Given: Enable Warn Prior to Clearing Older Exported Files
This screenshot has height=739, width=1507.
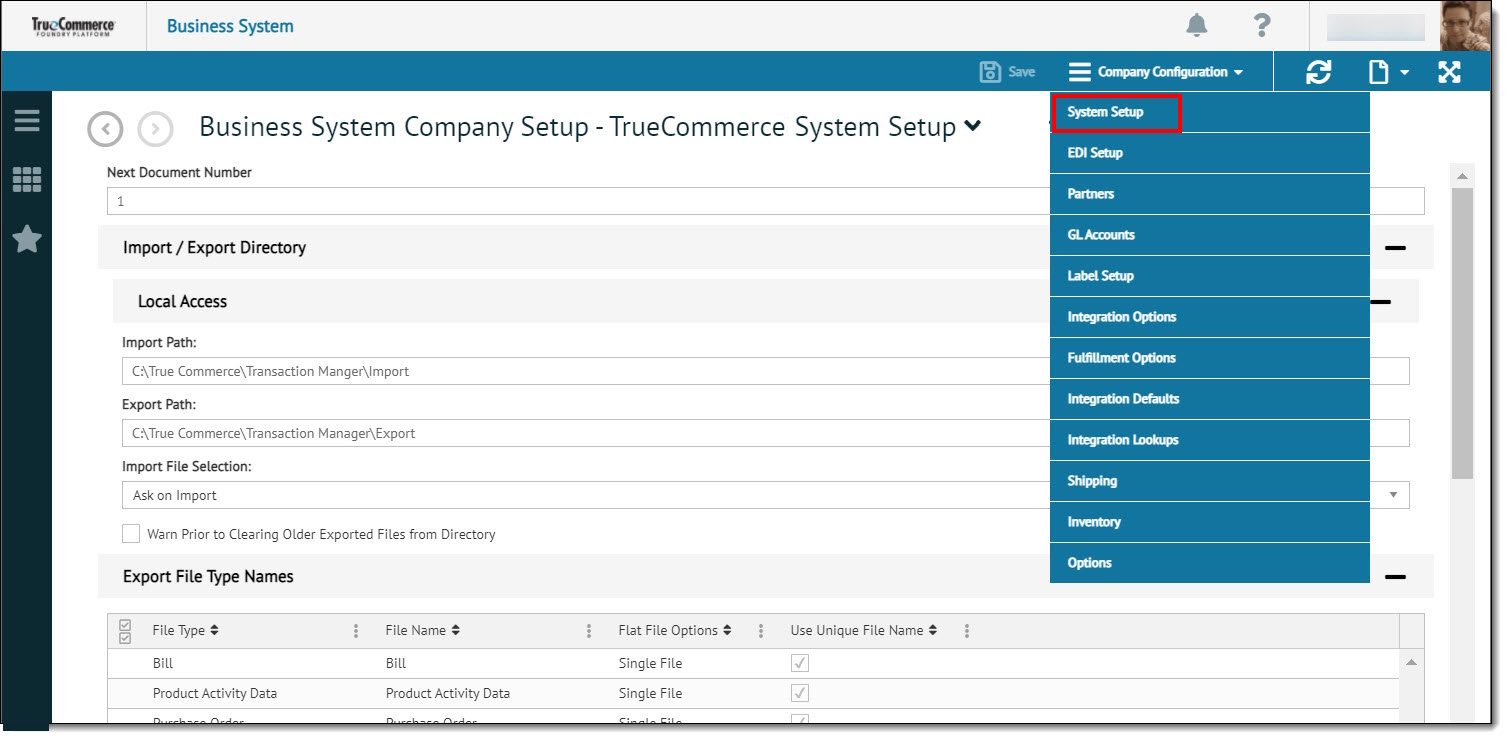Looking at the screenshot, I should coord(131,534).
